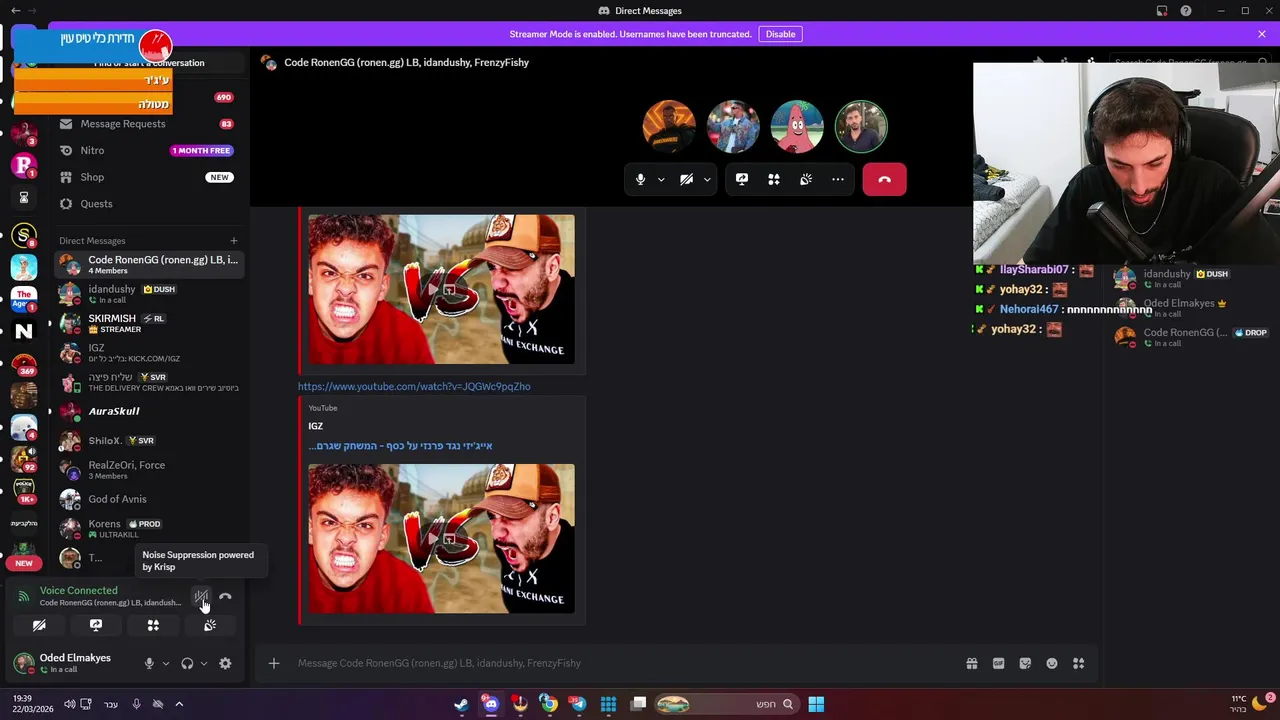Open Korens direct message
The width and height of the screenshot is (1280, 720).
point(147,528)
